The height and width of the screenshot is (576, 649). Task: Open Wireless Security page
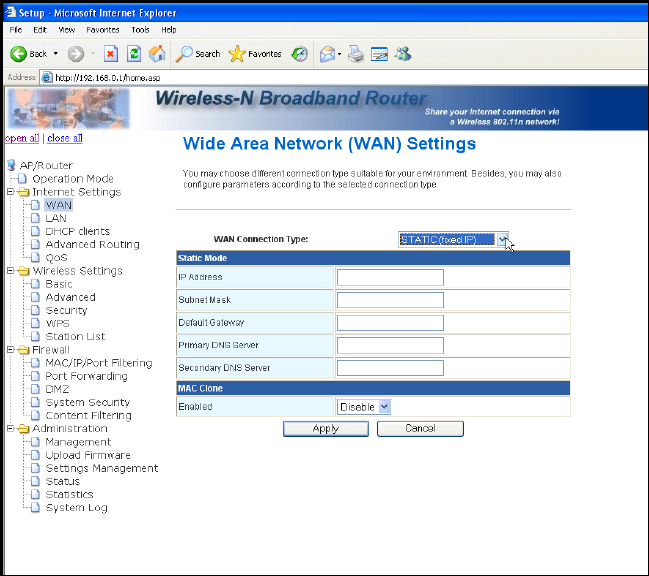(x=66, y=310)
